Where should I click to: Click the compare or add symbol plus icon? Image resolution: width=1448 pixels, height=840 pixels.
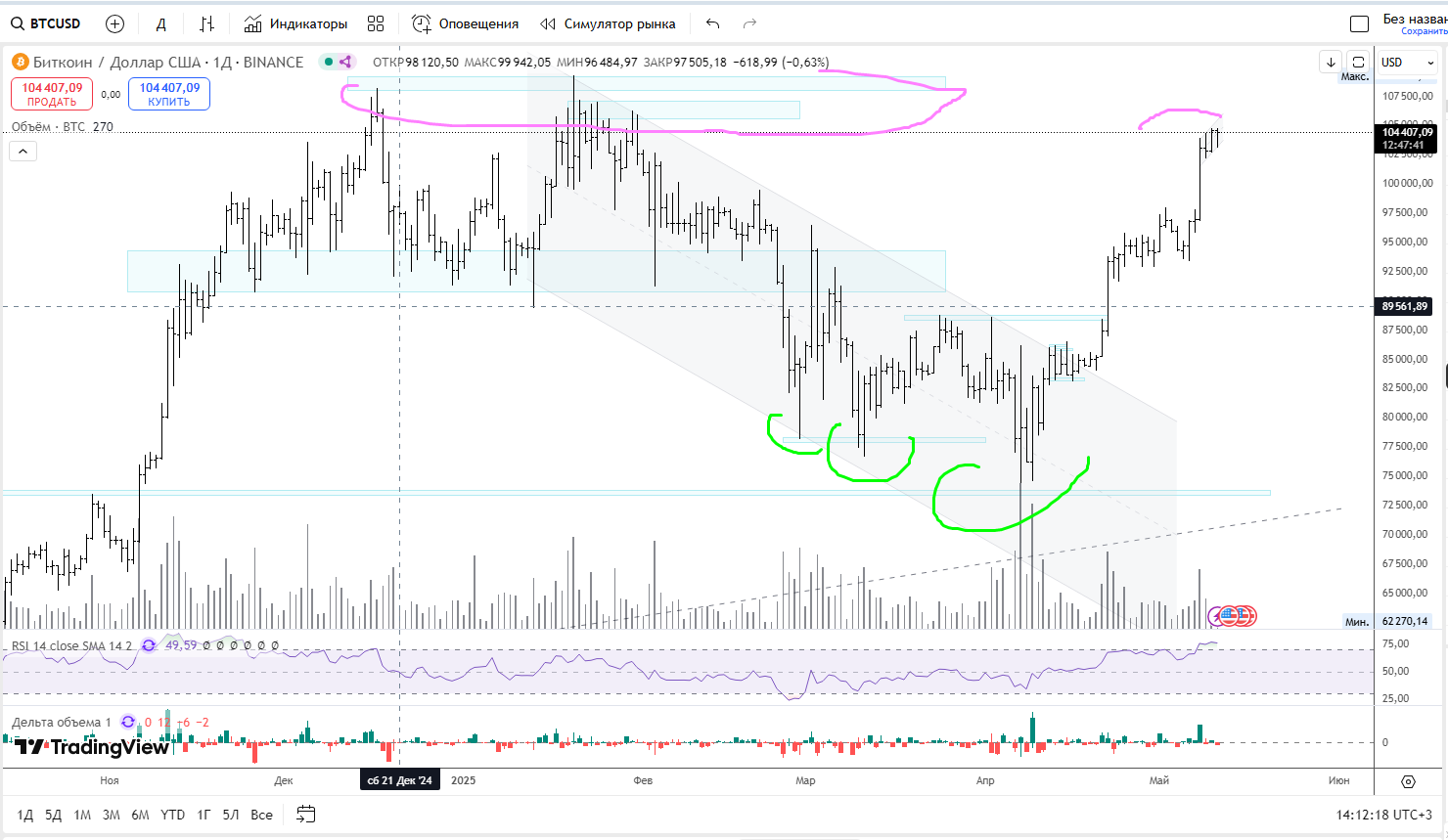pos(114,23)
